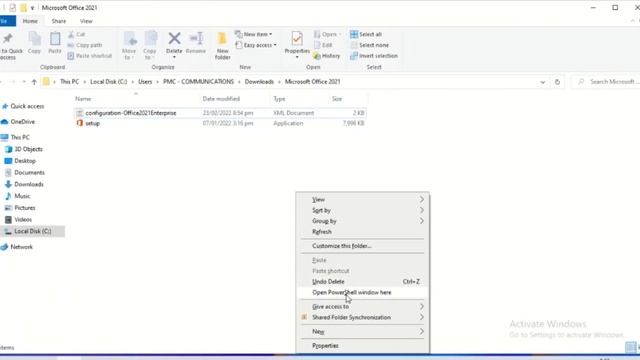Choose Open PowerShell window here
The width and height of the screenshot is (640, 360).
point(362,292)
